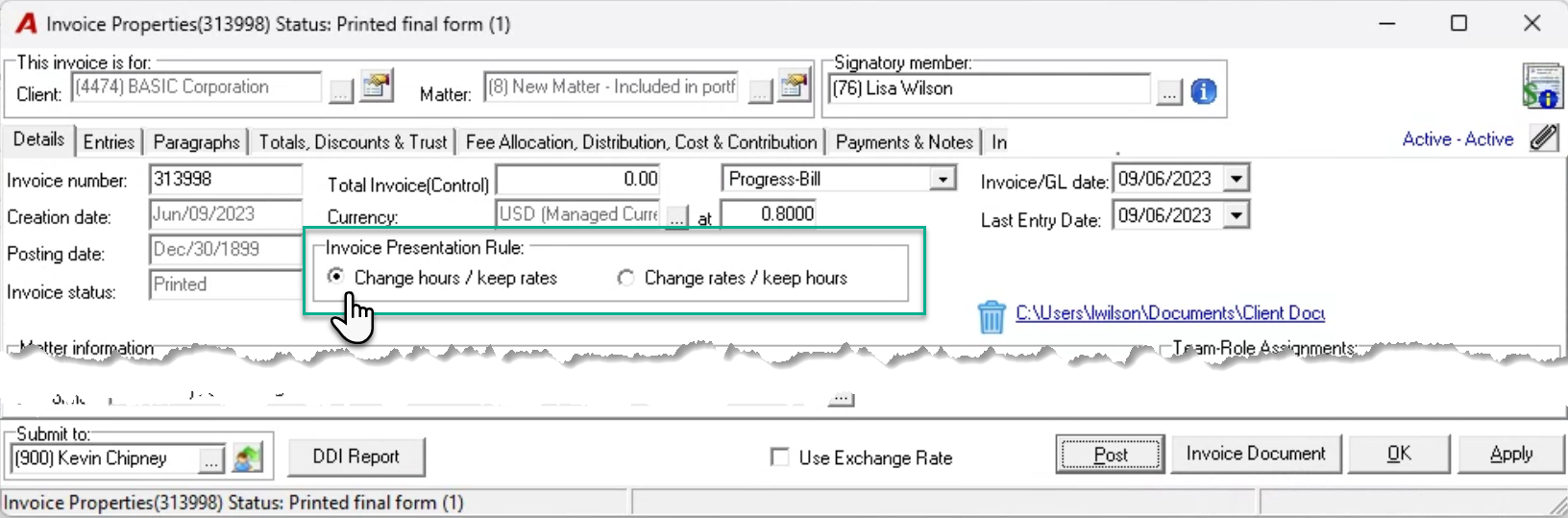1568x518 pixels.
Task: Click the DDI Report button
Action: point(355,456)
